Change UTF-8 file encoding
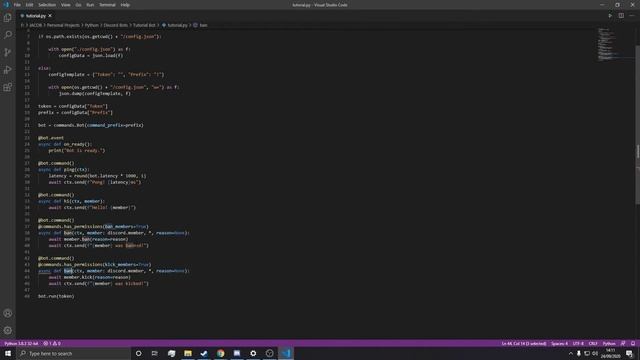The image size is (640, 360). 578,344
